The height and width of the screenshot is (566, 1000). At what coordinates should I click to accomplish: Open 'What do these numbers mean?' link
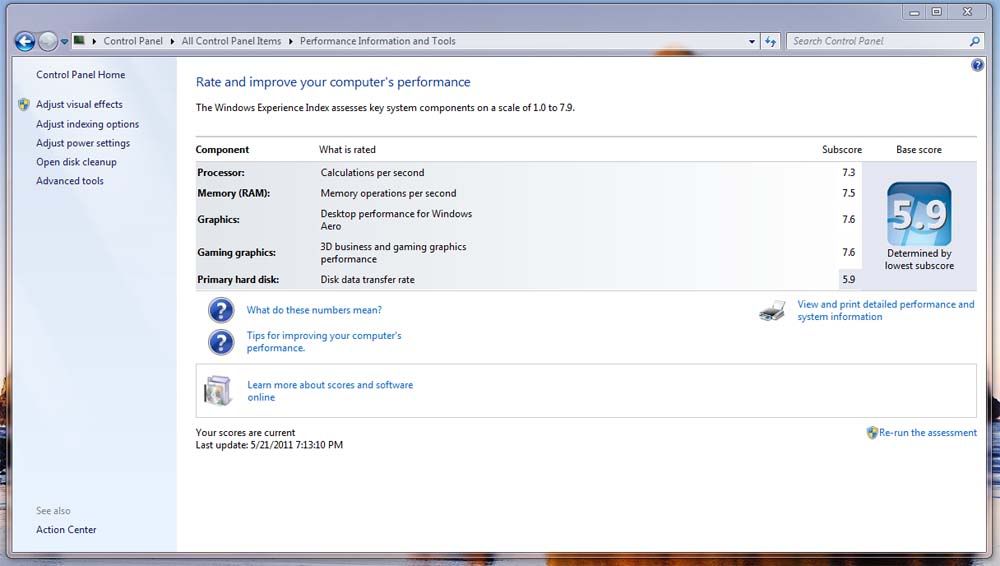pyautogui.click(x=314, y=310)
